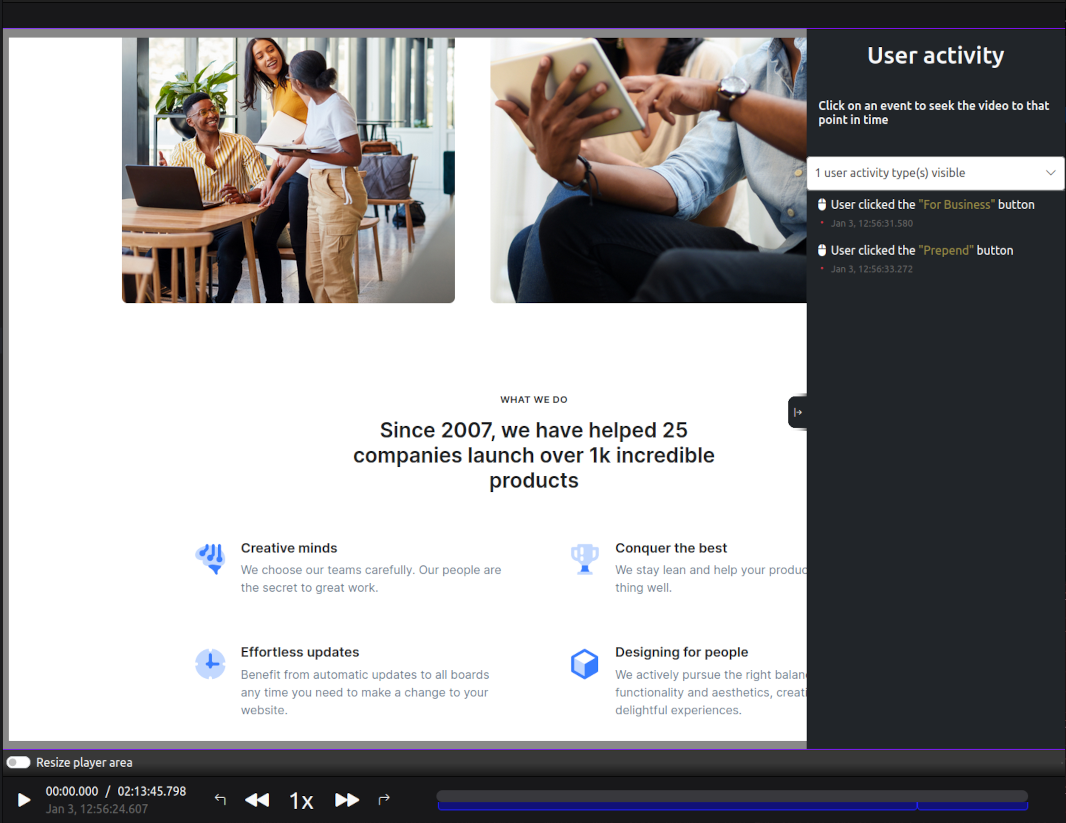Jump forward using the right curved arrow
Screen dimensions: 1066x823
point(383,800)
